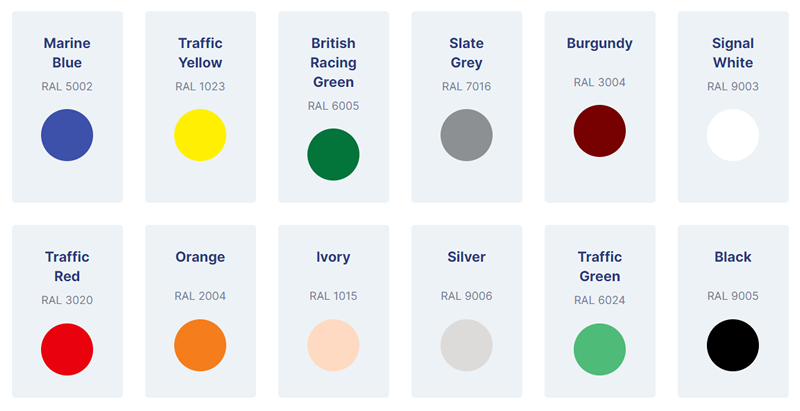Viewport: 800px width, 411px height.
Task: Open the Traffic Green card heading
Action: point(599,267)
